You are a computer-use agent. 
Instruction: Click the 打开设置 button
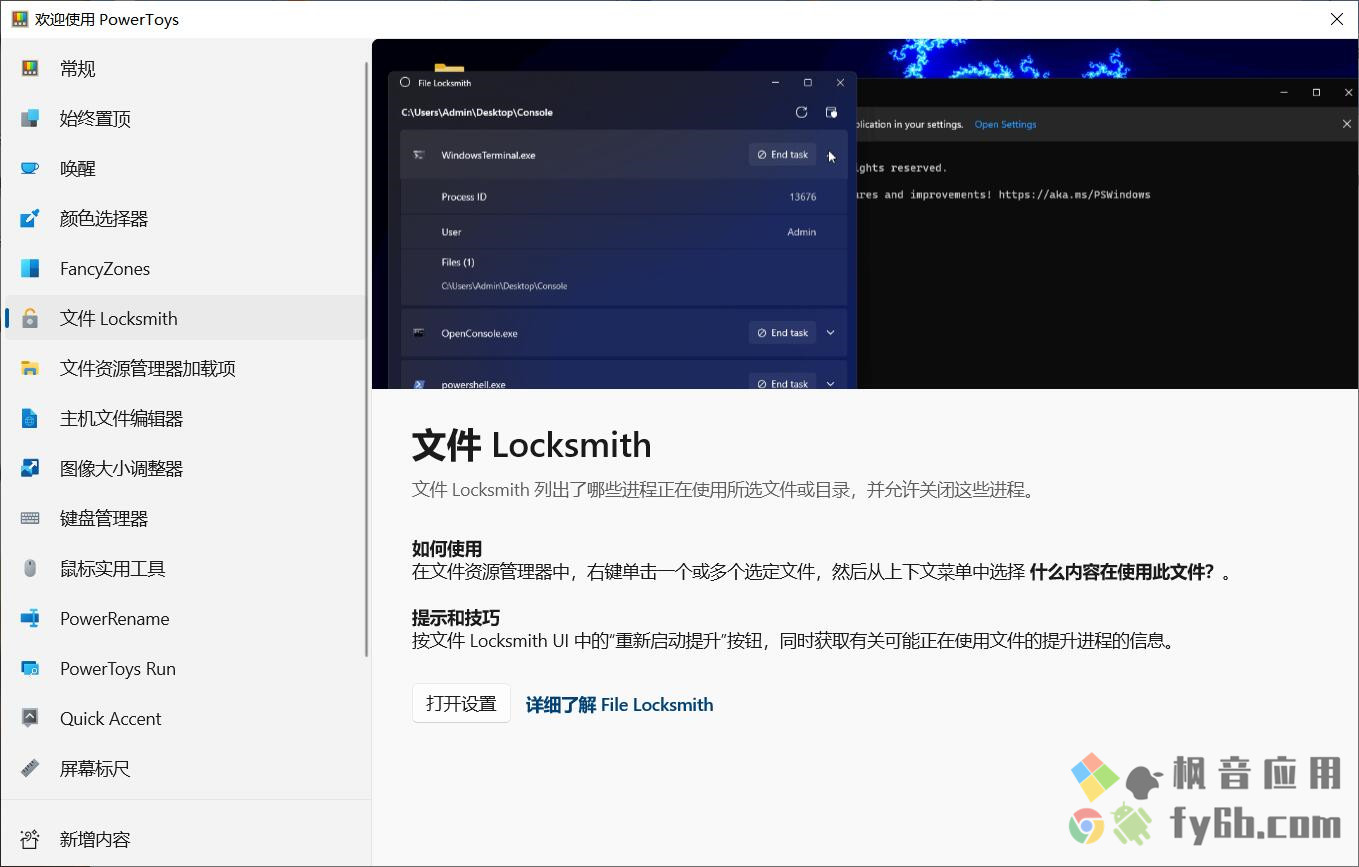click(461, 704)
